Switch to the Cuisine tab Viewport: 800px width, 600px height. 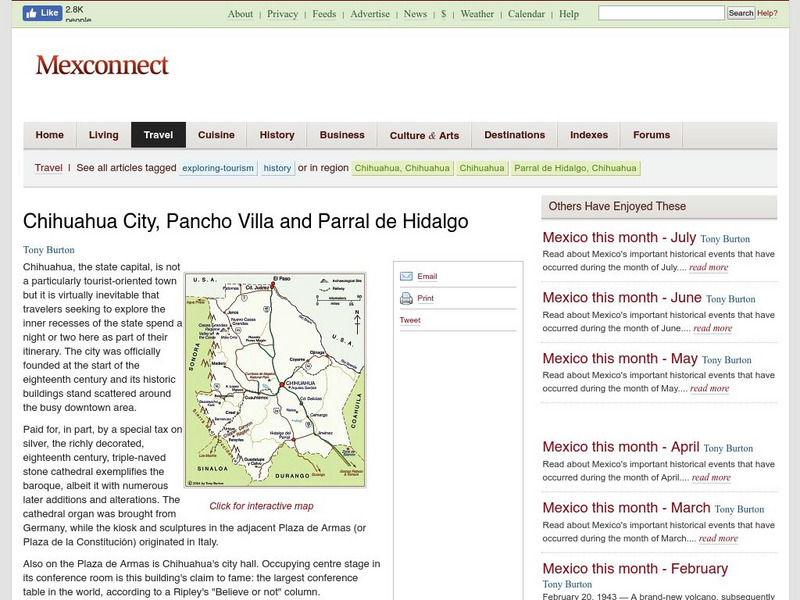click(x=217, y=134)
